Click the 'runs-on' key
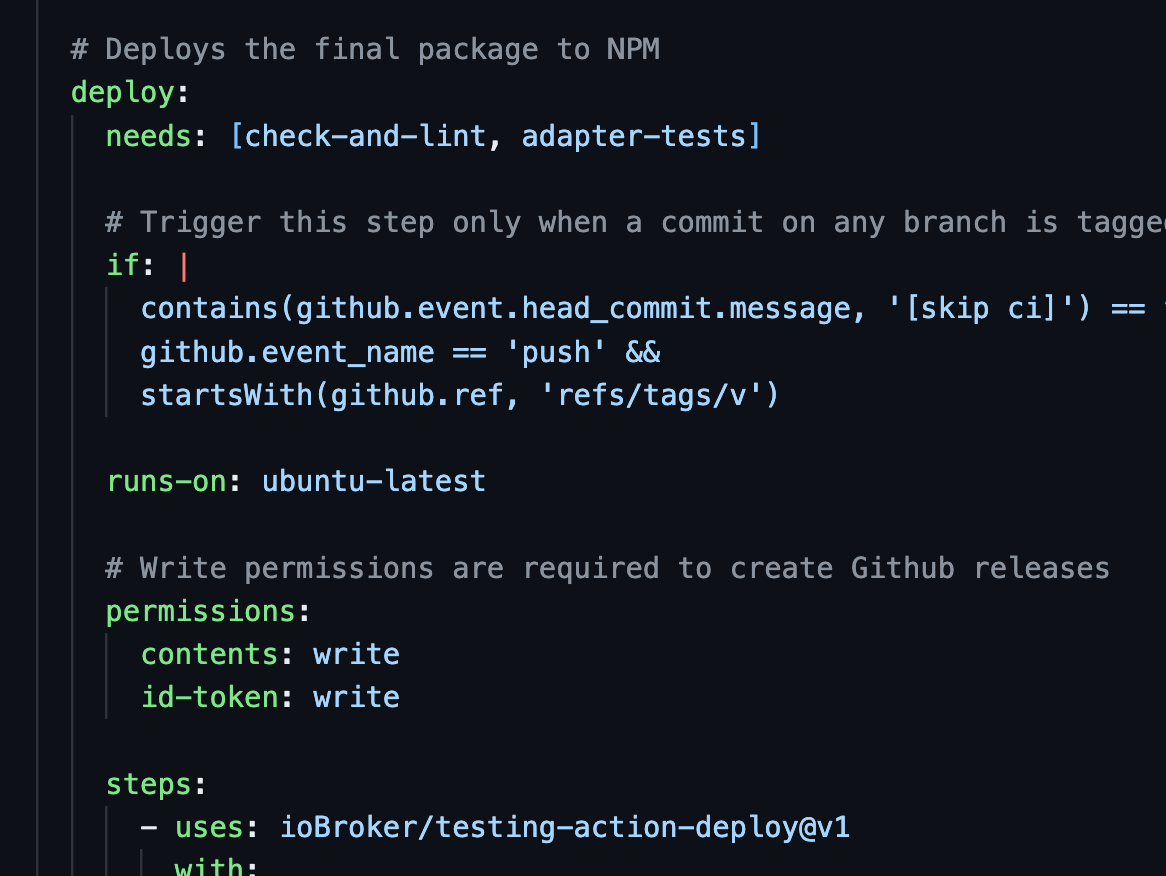Image resolution: width=1166 pixels, height=876 pixels. (167, 481)
